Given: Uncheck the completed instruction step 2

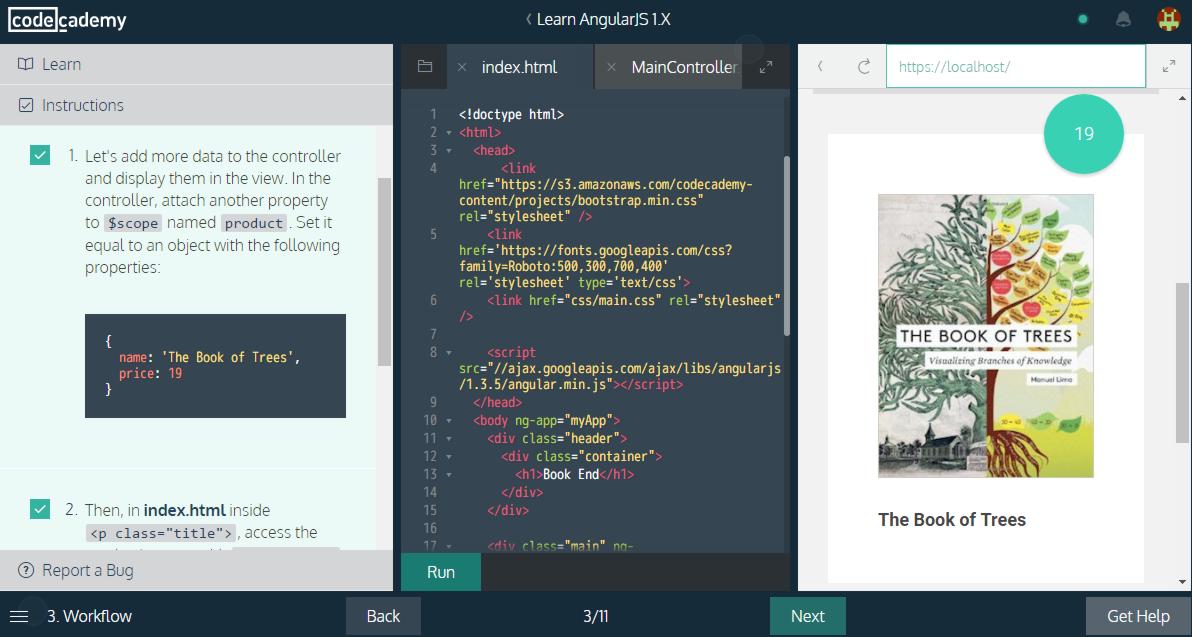Looking at the screenshot, I should point(40,509).
